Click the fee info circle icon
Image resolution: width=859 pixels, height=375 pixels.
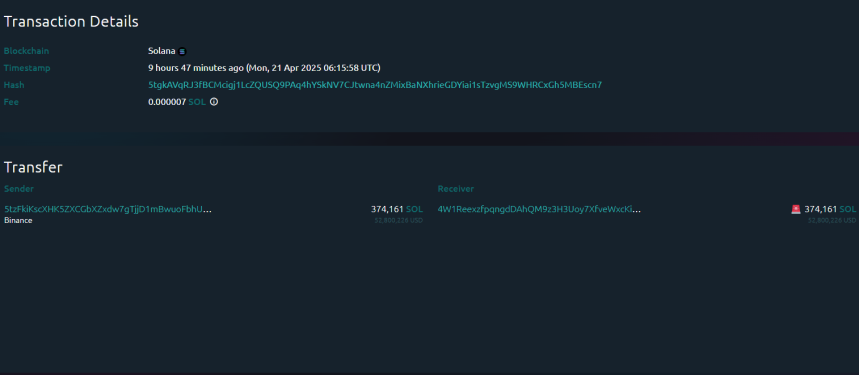[x=214, y=102]
